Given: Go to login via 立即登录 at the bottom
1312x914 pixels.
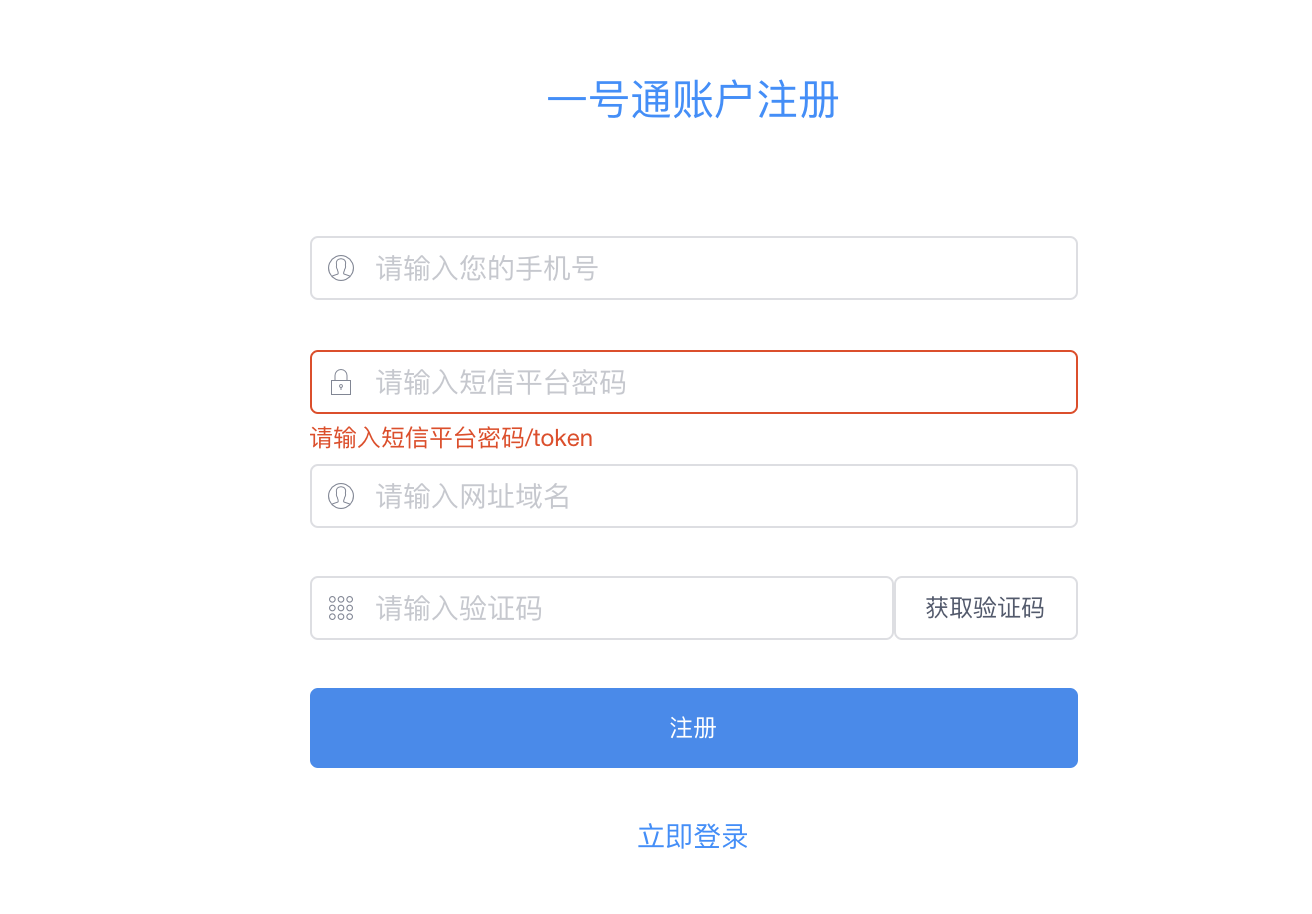Looking at the screenshot, I should pyautogui.click(x=693, y=836).
